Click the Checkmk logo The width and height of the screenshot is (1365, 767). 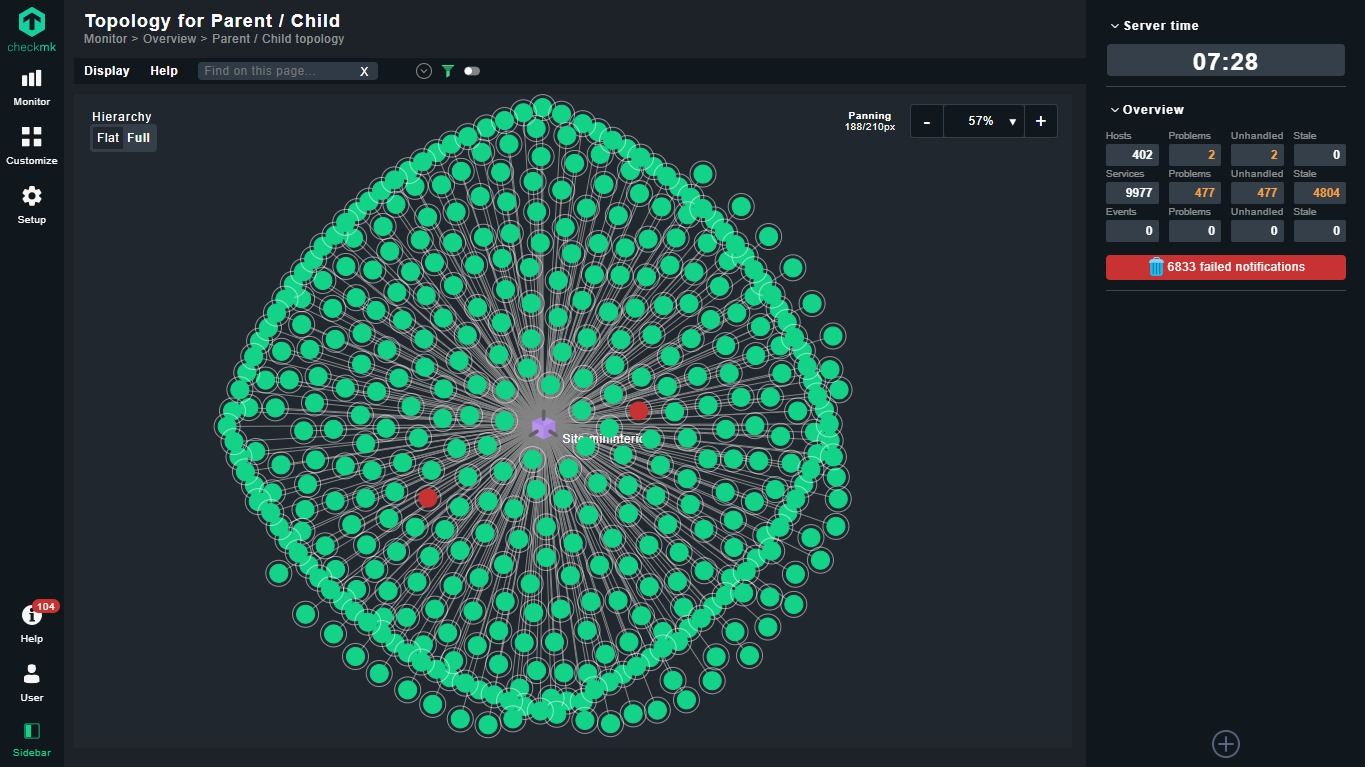pyautogui.click(x=31, y=29)
